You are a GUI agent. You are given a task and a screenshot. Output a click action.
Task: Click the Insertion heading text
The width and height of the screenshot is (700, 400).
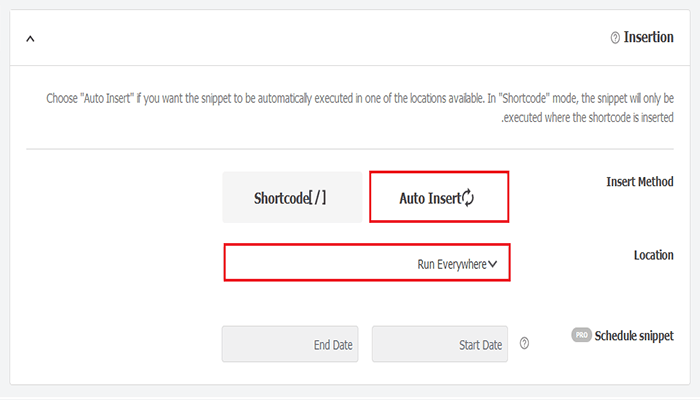648,37
